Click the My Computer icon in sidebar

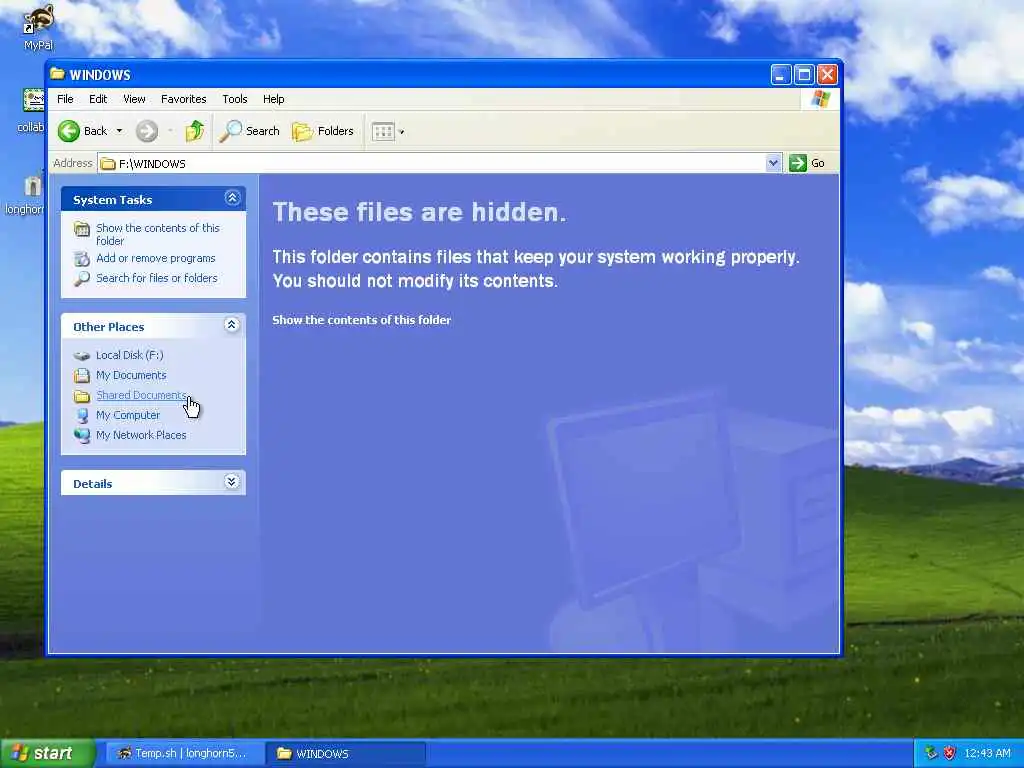click(x=82, y=415)
